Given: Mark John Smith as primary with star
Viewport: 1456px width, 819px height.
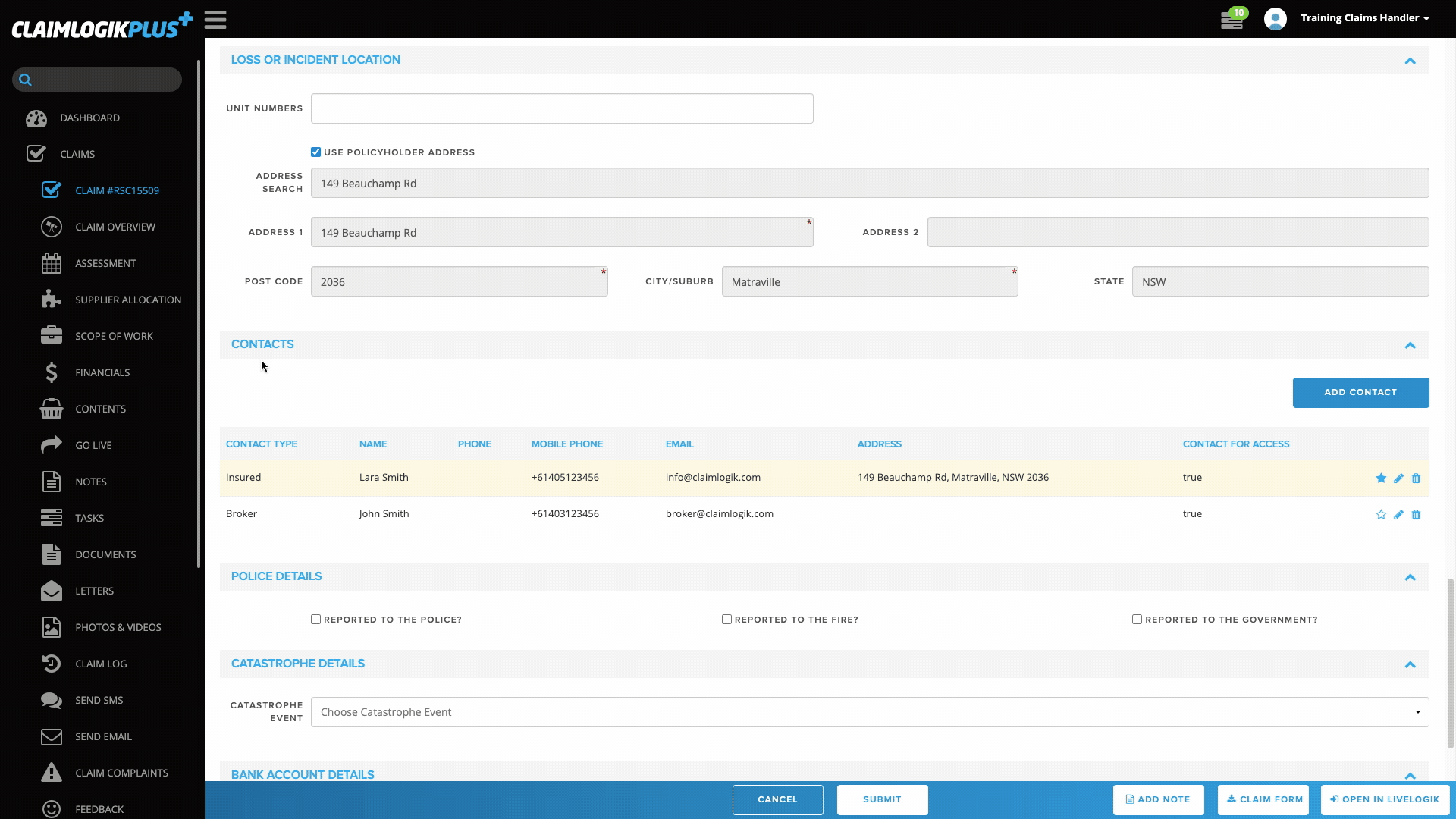Looking at the screenshot, I should point(1381,515).
